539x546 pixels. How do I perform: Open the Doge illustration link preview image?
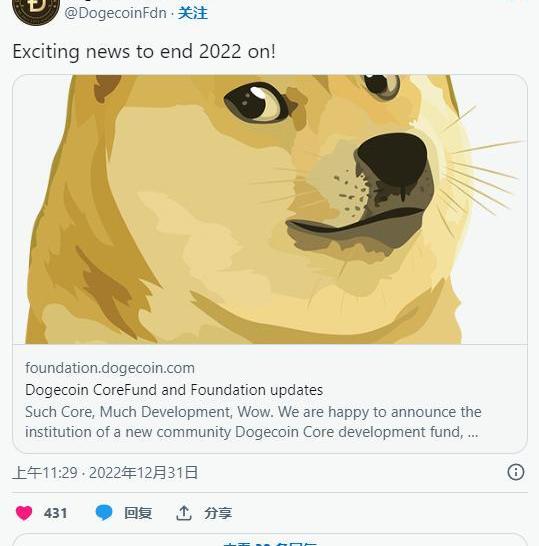tap(270, 209)
